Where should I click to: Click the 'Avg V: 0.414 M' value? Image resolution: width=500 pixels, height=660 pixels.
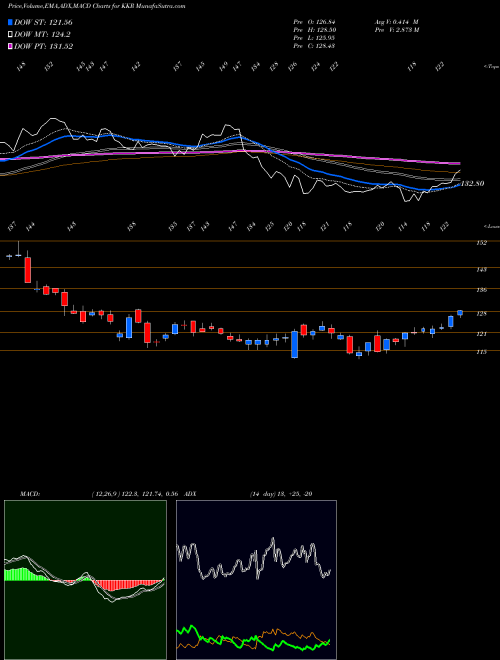pyautogui.click(x=396, y=22)
